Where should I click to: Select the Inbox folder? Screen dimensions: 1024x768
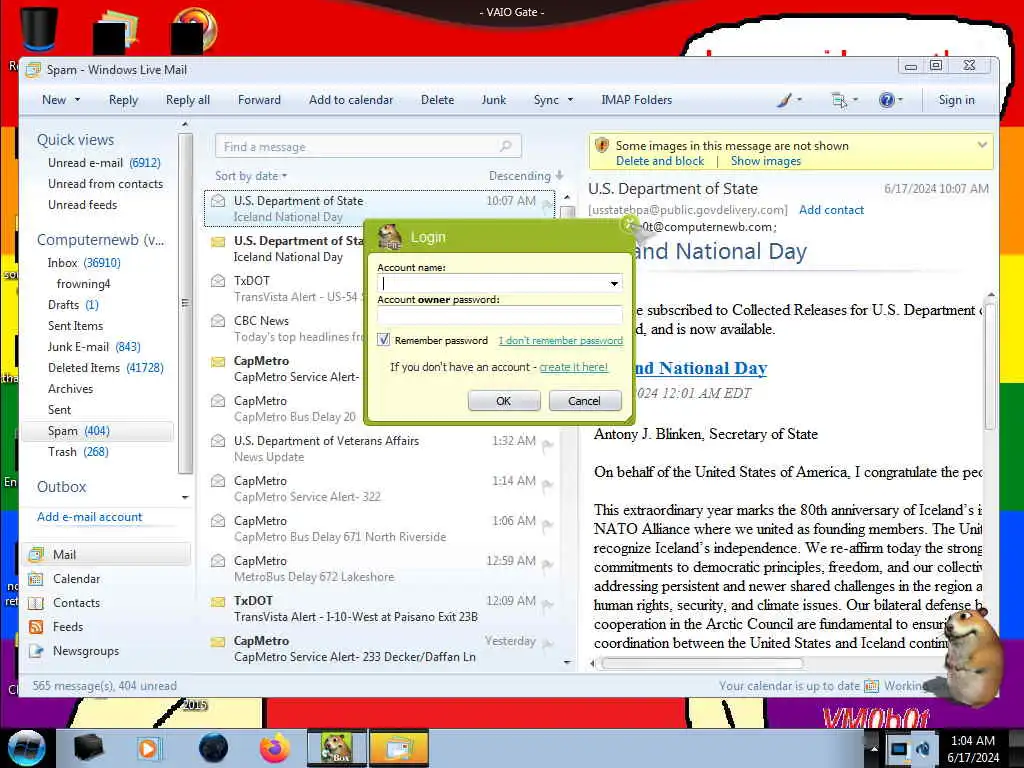point(84,263)
